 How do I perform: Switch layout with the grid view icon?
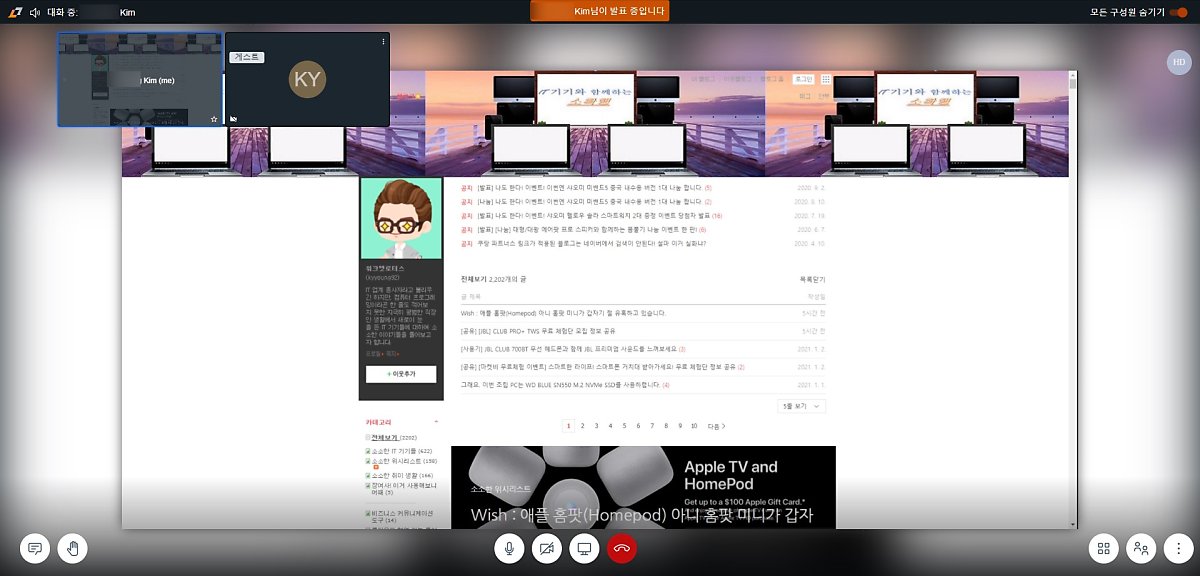[x=1104, y=548]
